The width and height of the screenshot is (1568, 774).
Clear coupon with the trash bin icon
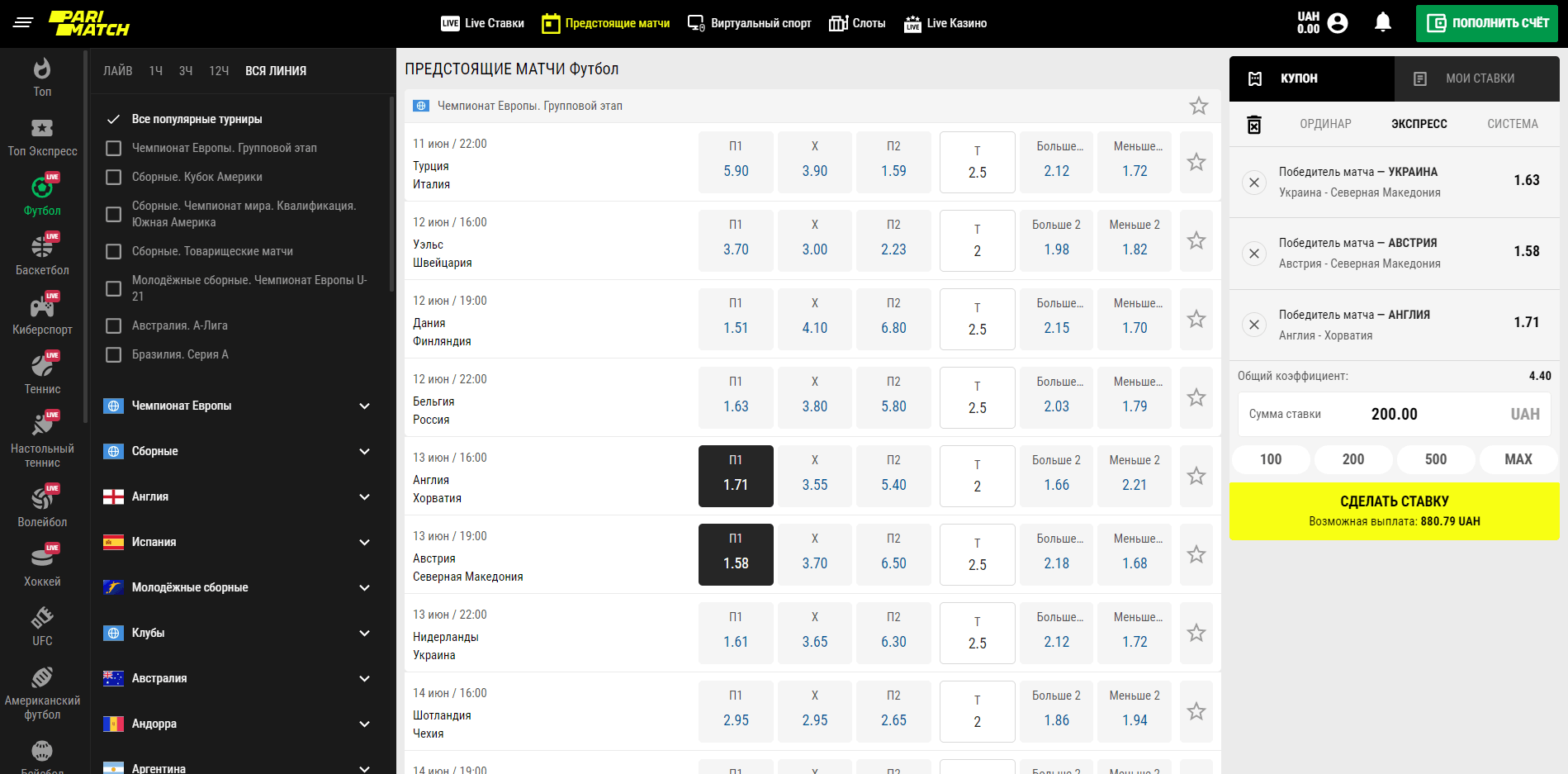(x=1253, y=124)
